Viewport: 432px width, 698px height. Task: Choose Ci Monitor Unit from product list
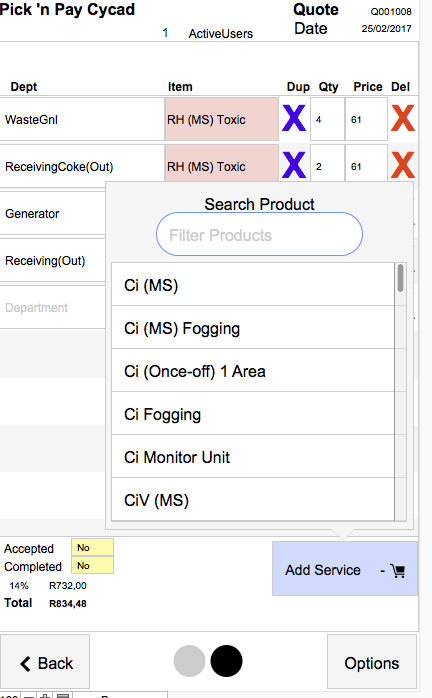253,457
